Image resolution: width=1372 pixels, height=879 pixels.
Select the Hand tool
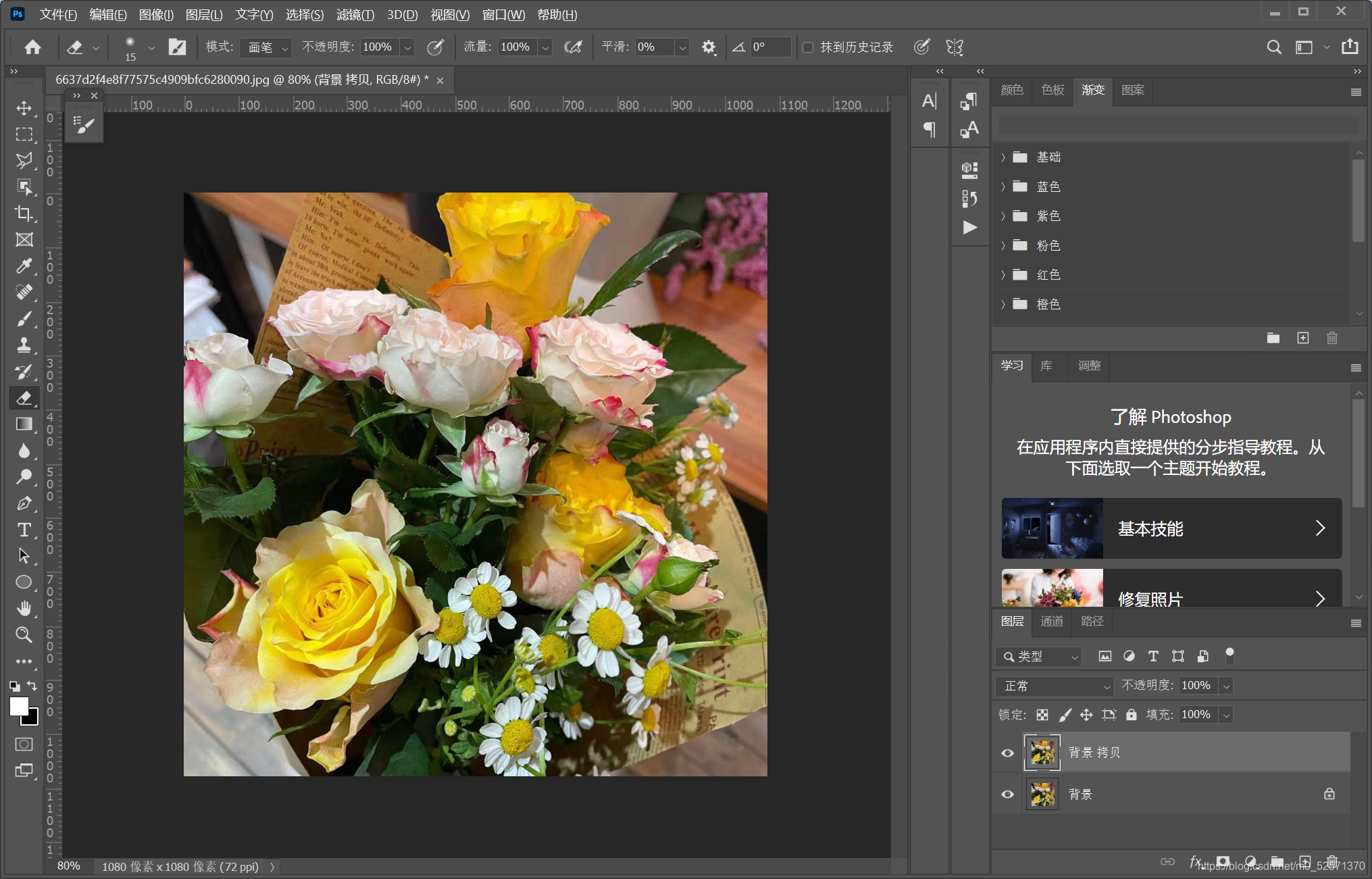(x=24, y=608)
